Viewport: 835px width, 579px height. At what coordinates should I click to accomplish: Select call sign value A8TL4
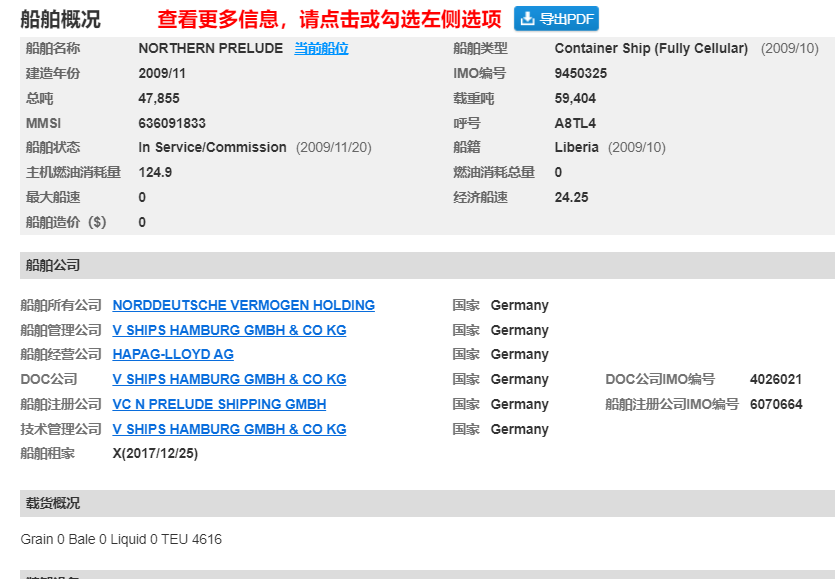pyautogui.click(x=575, y=123)
